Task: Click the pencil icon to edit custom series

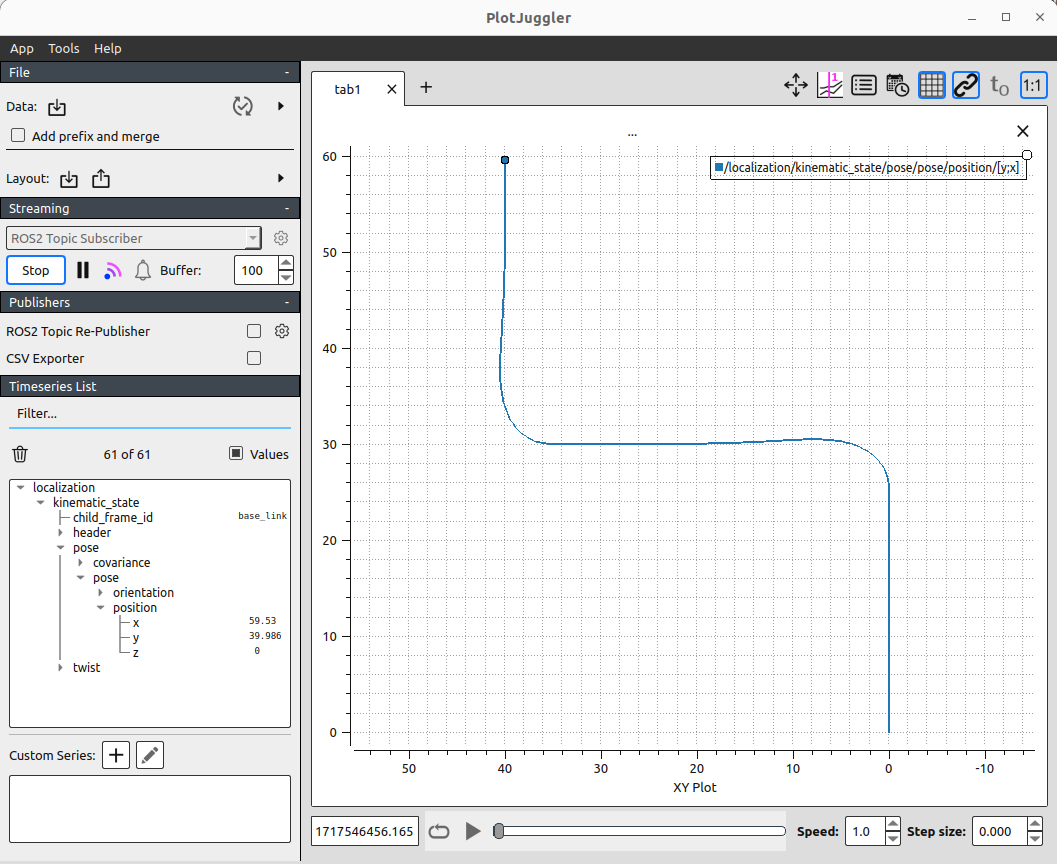Action: [150, 755]
